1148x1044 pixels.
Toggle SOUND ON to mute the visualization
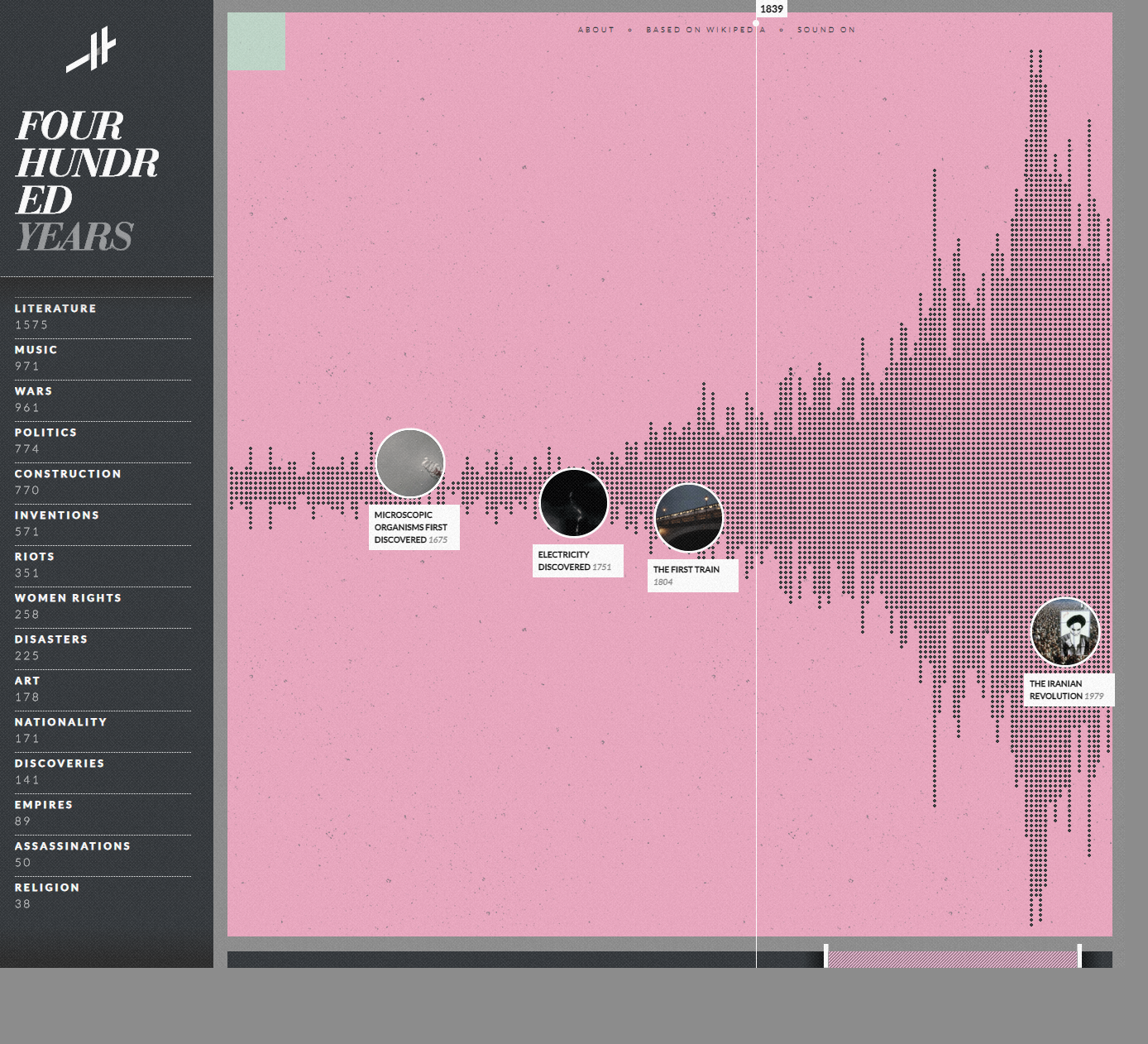(x=825, y=30)
